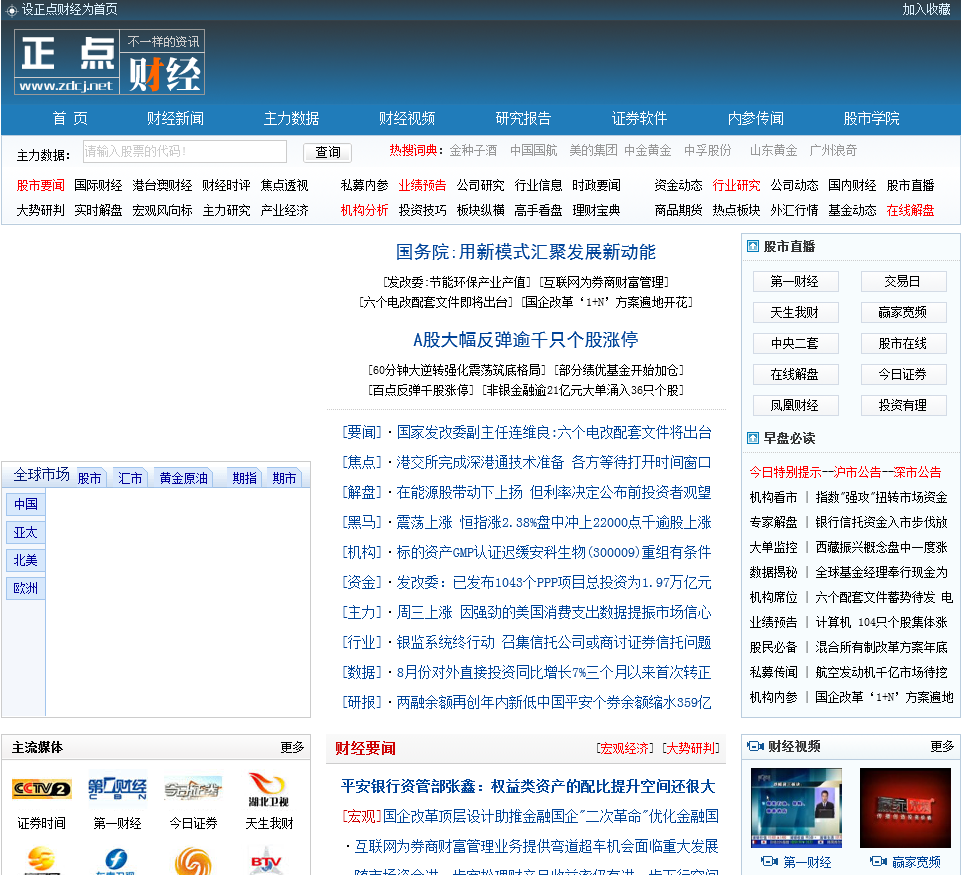Open the 股市学院 navigation menu
Screen dimensions: 962x875
[871, 118]
